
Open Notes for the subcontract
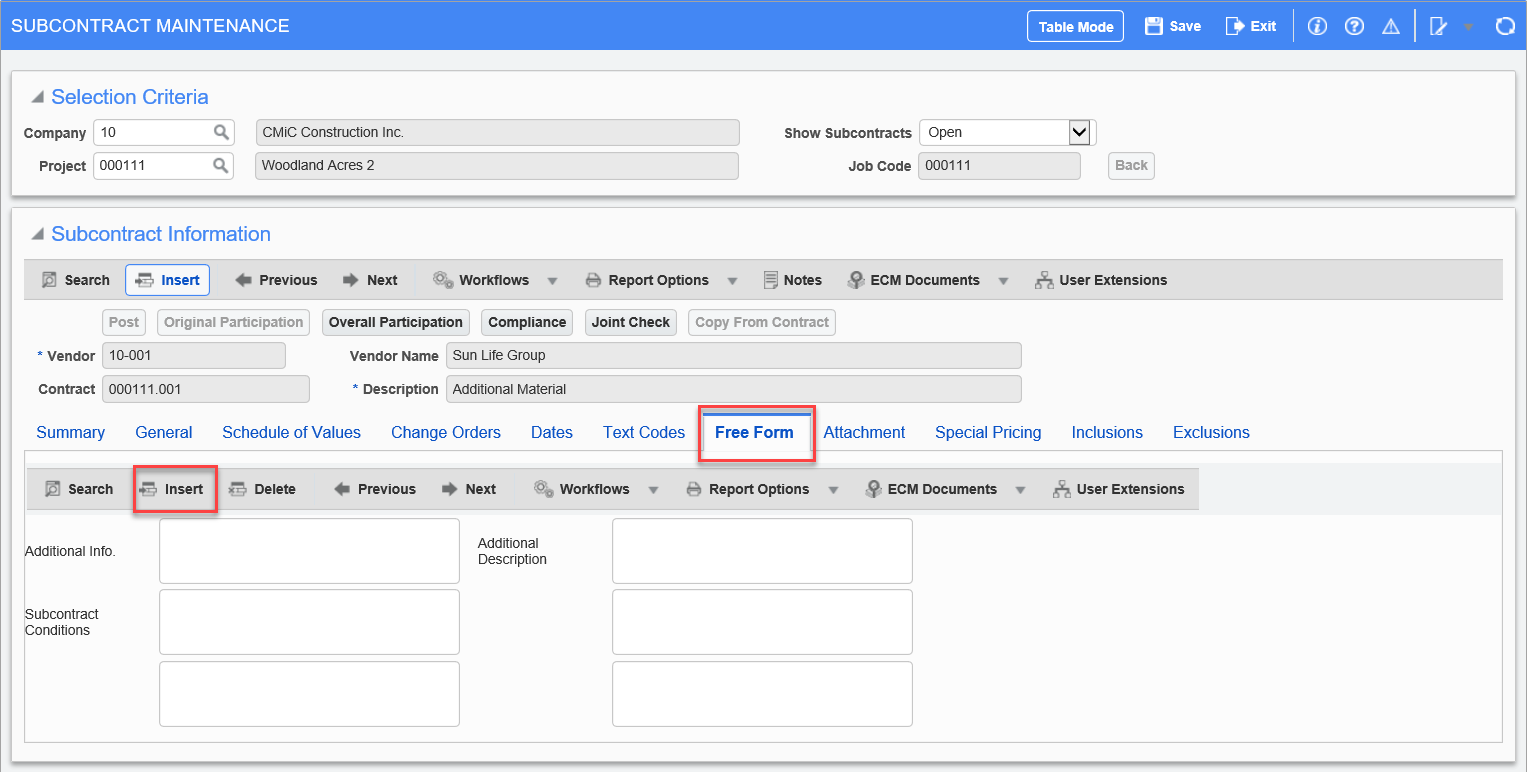click(792, 280)
